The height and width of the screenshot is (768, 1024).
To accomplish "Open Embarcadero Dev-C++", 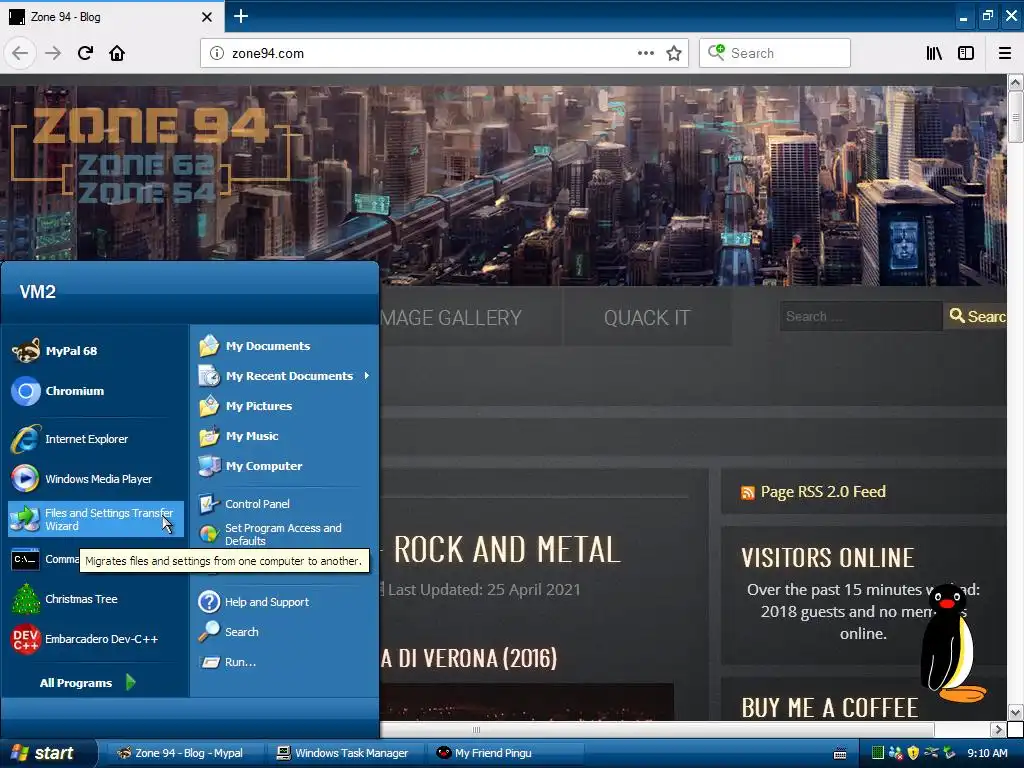I will tap(95, 639).
